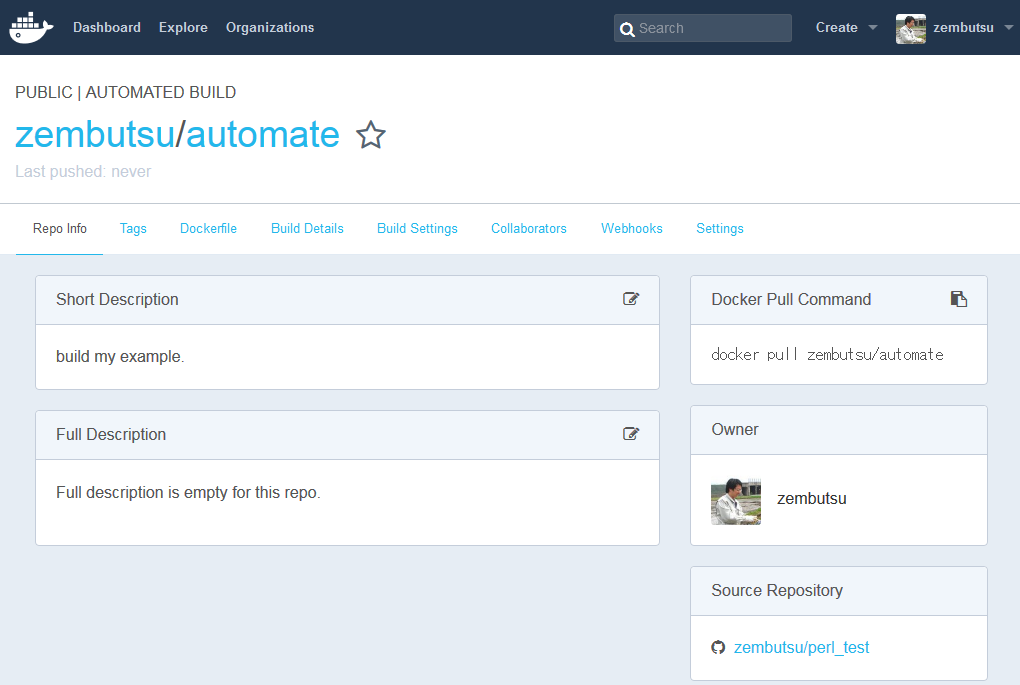Click the owner name zembutsu
Viewport: 1020px width, 685px height.
(812, 498)
